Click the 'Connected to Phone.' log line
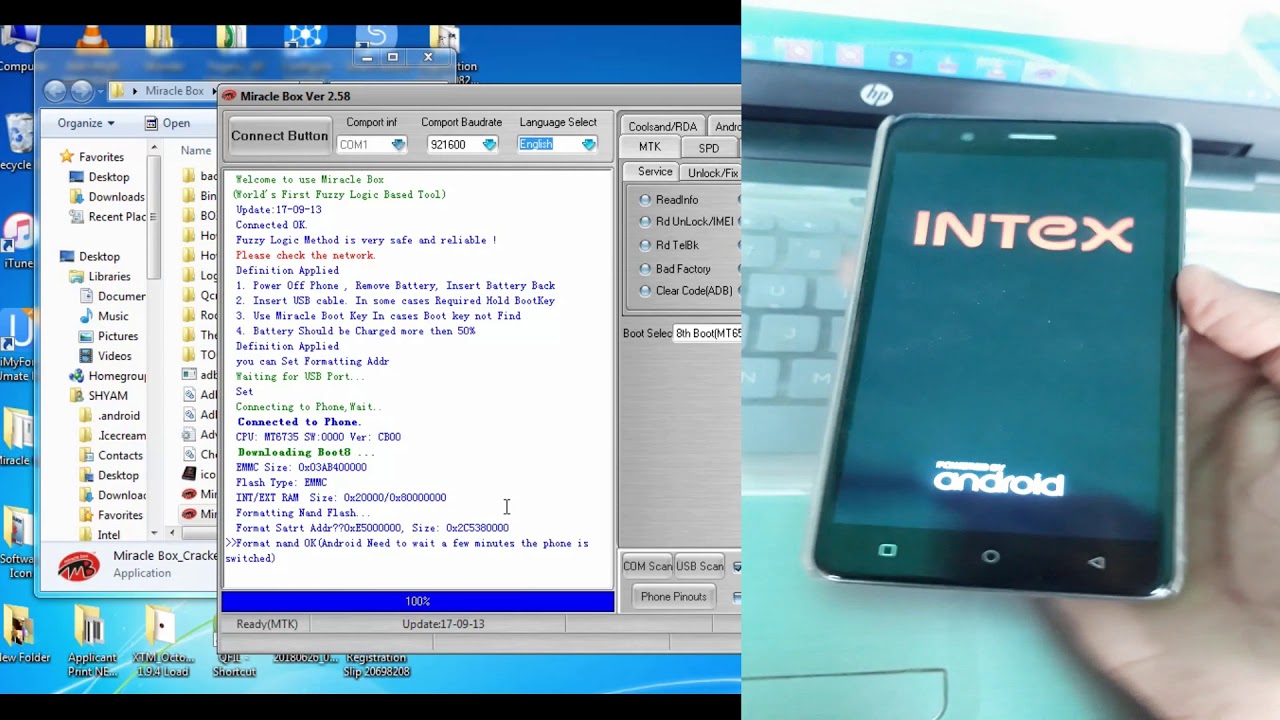This screenshot has height=720, width=1280. 299,422
